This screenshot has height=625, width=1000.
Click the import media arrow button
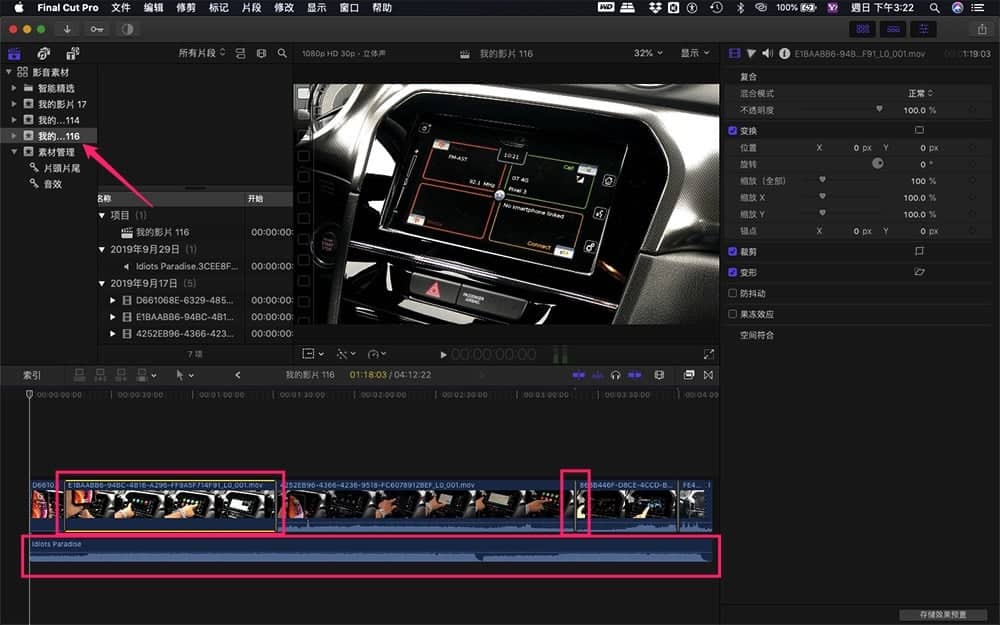tap(67, 29)
